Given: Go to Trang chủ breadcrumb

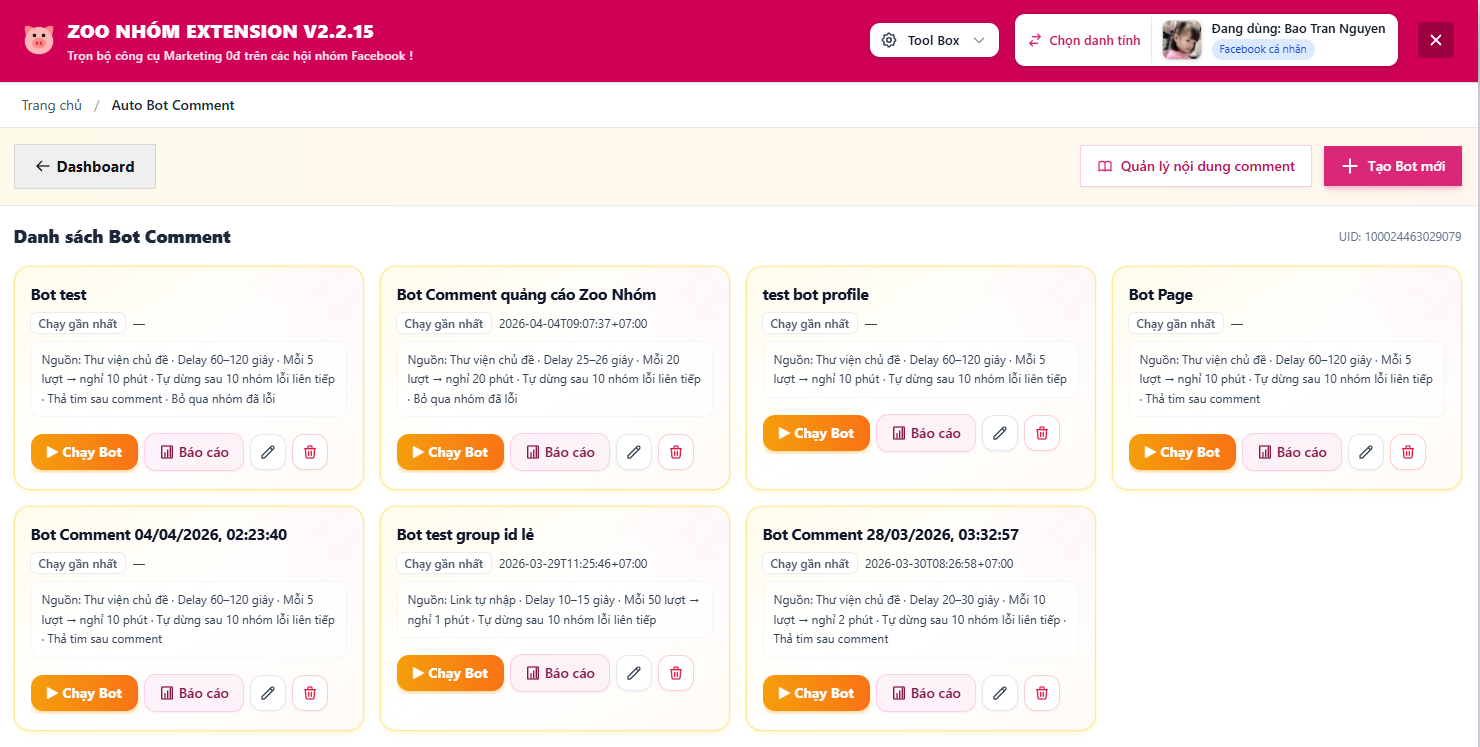Looking at the screenshot, I should point(52,105).
